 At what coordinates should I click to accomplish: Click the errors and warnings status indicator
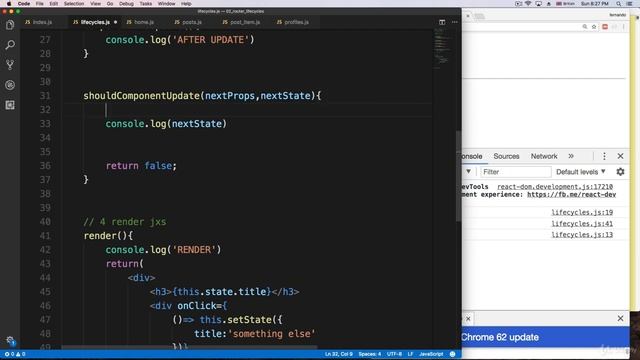(15, 354)
